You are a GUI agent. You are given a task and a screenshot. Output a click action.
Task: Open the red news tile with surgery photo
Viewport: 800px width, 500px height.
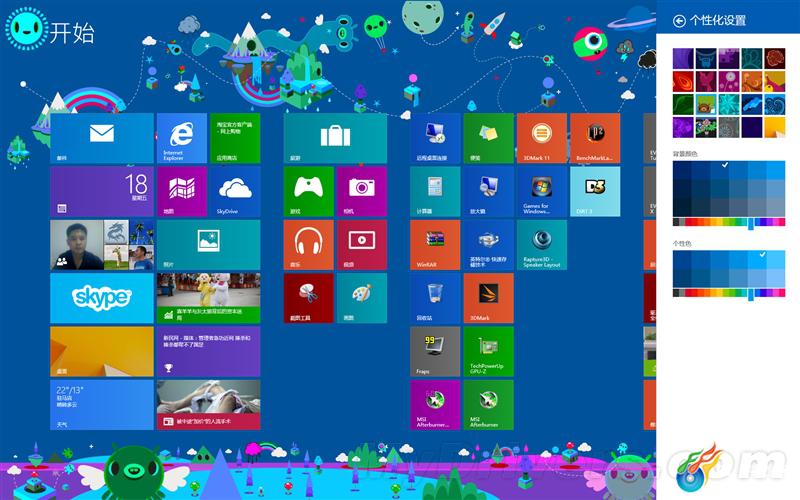coord(208,405)
